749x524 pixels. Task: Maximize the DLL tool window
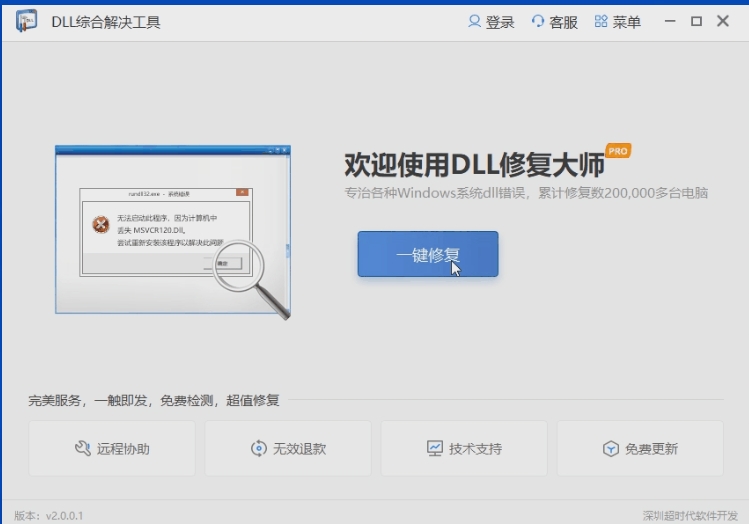[x=696, y=21]
